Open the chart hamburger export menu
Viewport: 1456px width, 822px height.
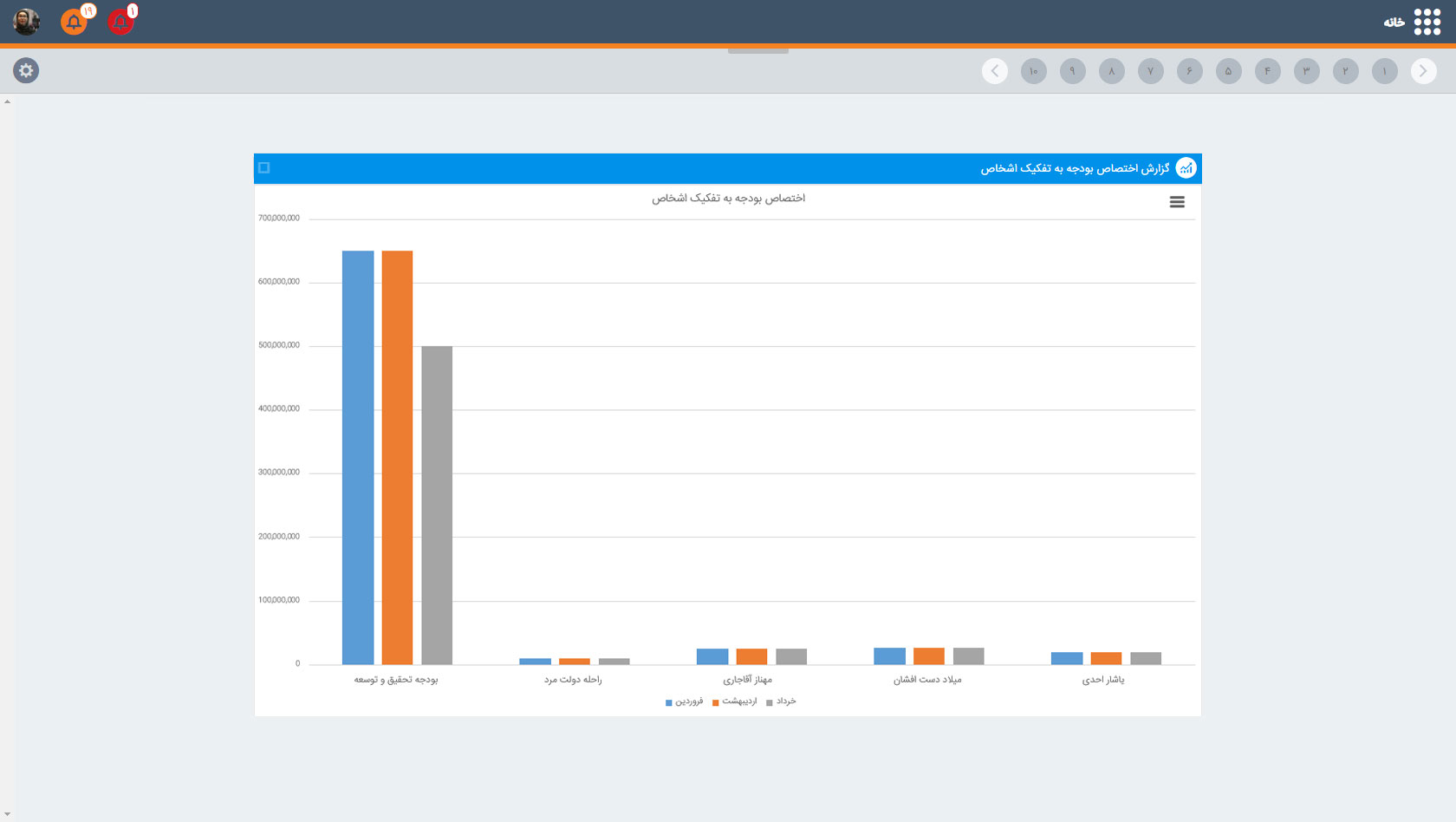[x=1177, y=202]
